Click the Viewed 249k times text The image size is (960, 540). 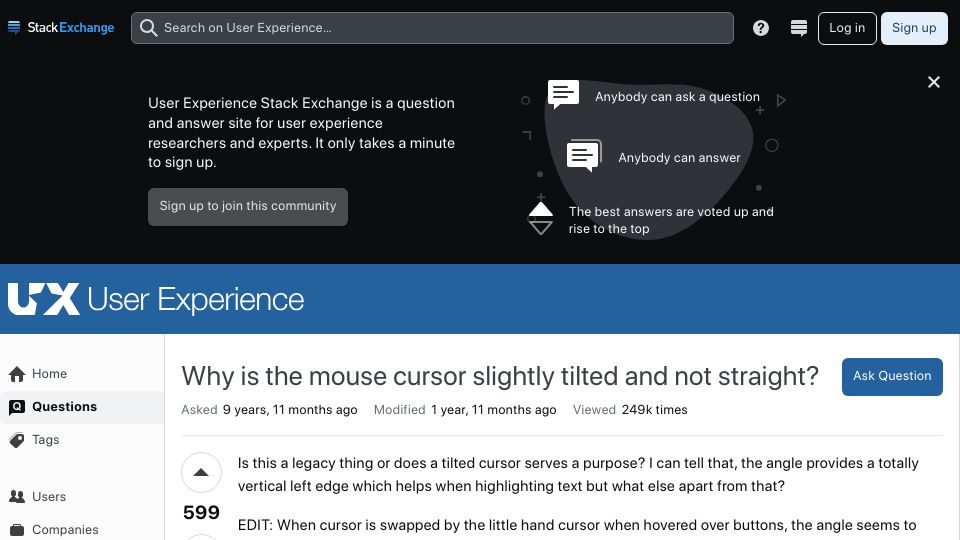[x=630, y=410]
